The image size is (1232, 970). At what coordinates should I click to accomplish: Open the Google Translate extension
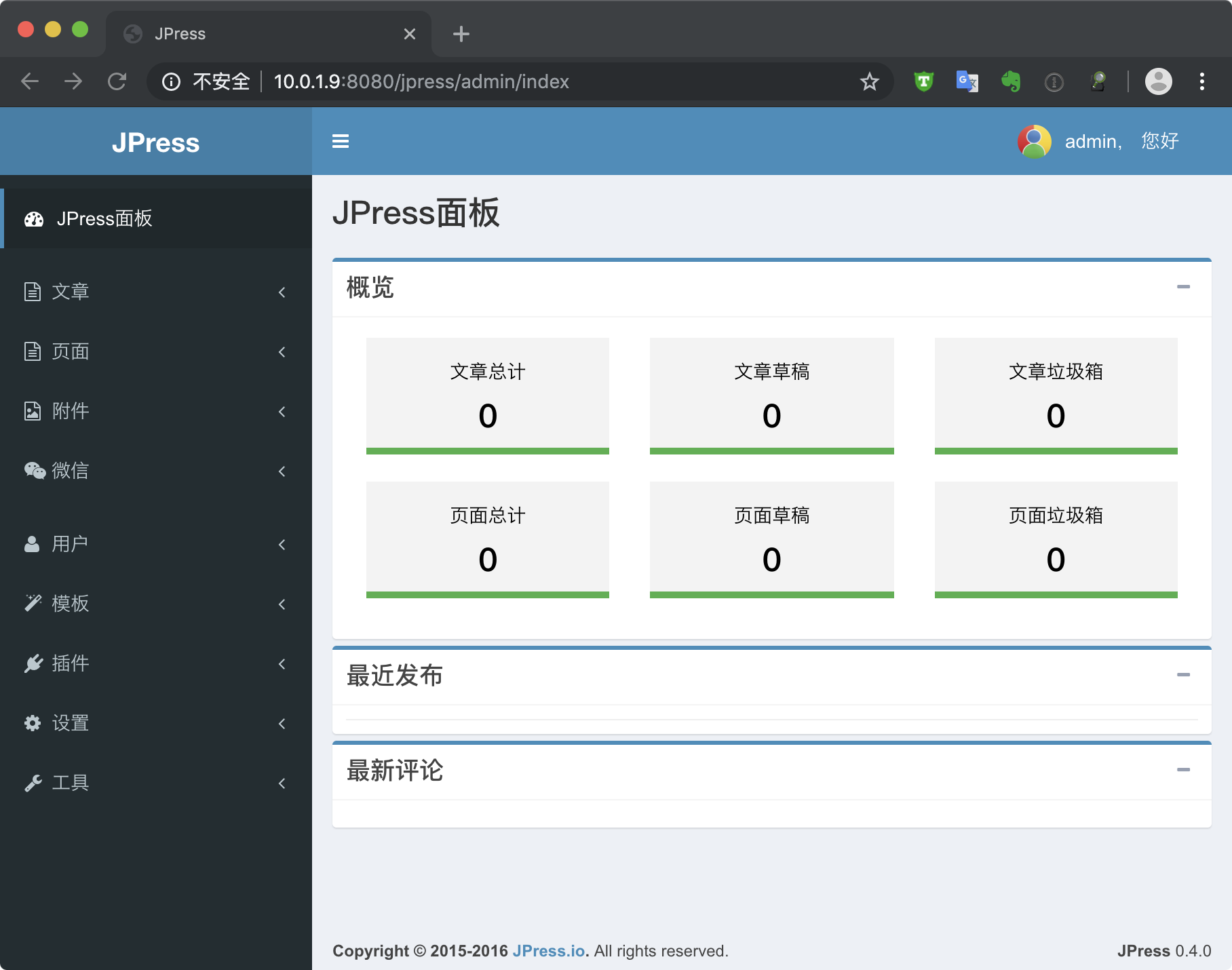967,81
